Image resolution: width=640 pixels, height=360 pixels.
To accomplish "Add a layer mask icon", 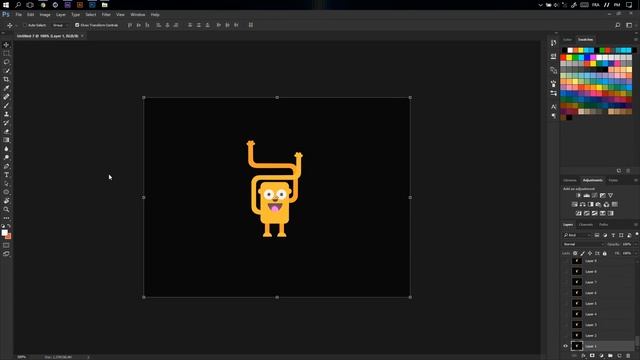I will 592,356.
